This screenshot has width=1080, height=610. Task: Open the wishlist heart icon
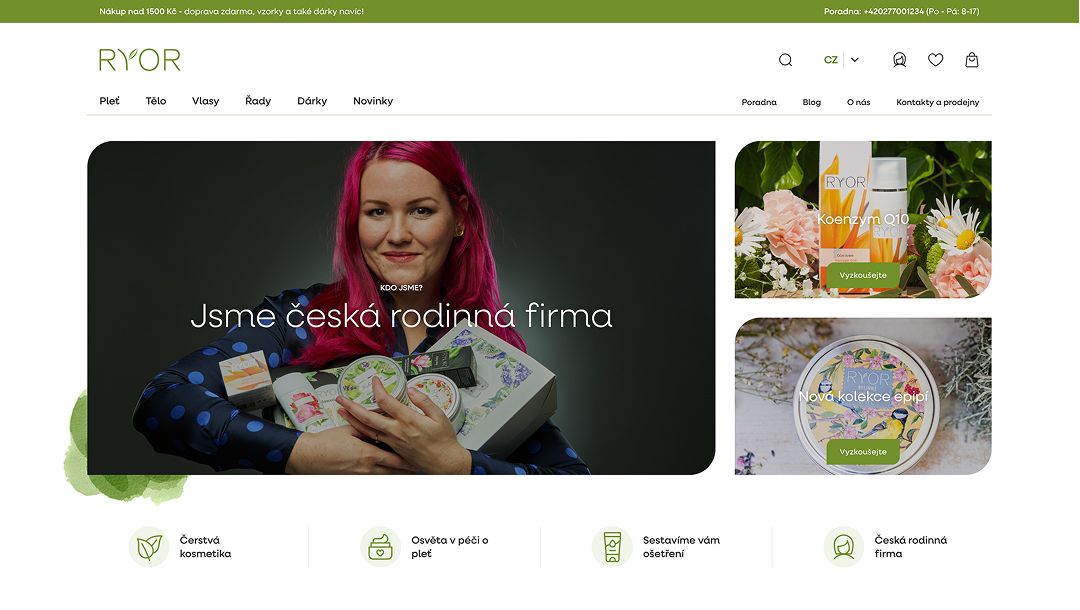pos(935,60)
